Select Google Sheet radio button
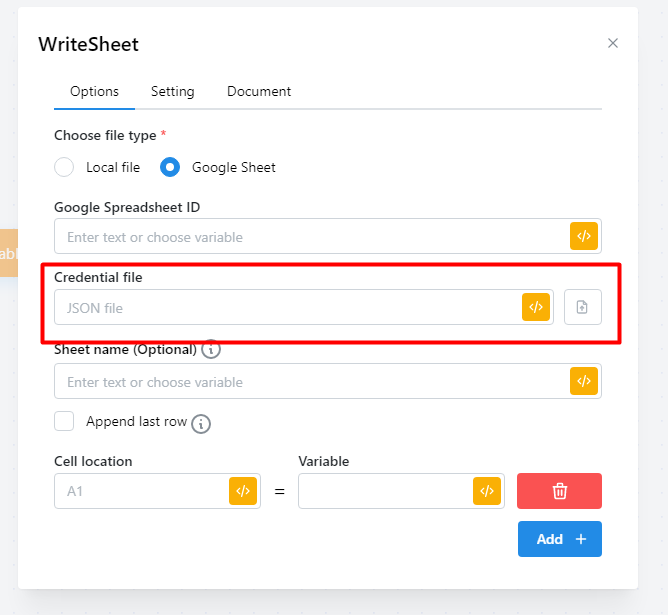 (x=170, y=167)
